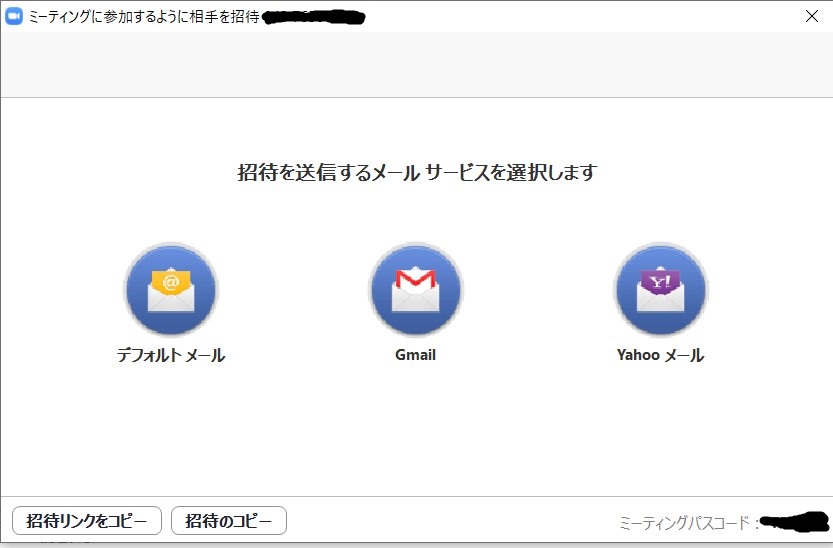The image size is (833, 548).
Task: Select the Gmail envelope icon
Action: tap(415, 289)
